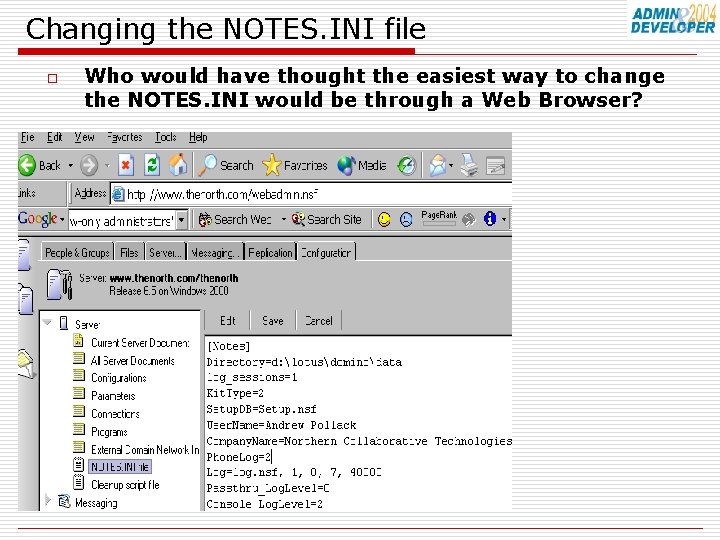Expand the Messaging tree node
This screenshot has height=540, width=720.
click(x=48, y=500)
